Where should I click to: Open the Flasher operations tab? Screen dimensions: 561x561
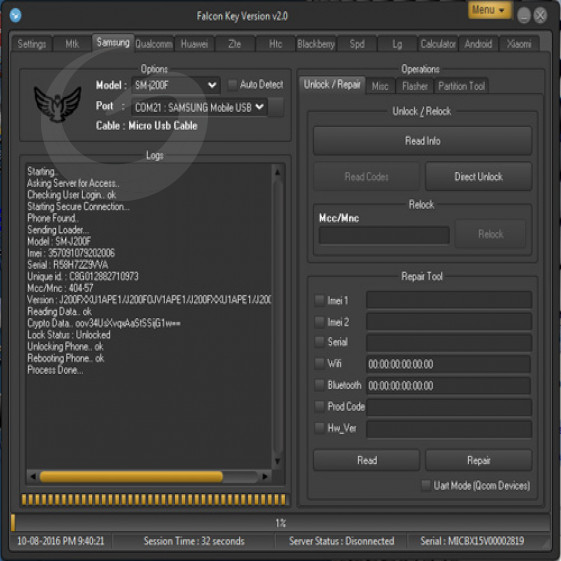point(415,86)
